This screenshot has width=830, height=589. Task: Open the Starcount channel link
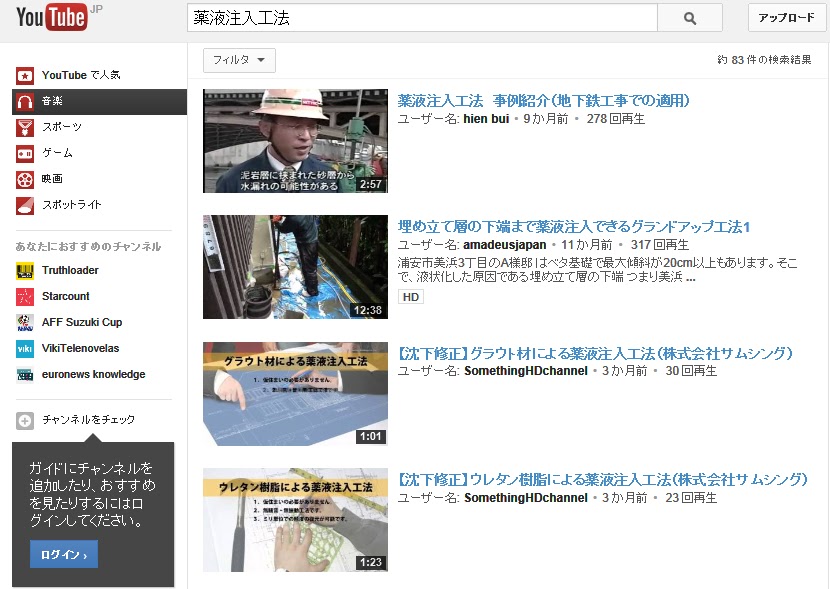(66, 296)
